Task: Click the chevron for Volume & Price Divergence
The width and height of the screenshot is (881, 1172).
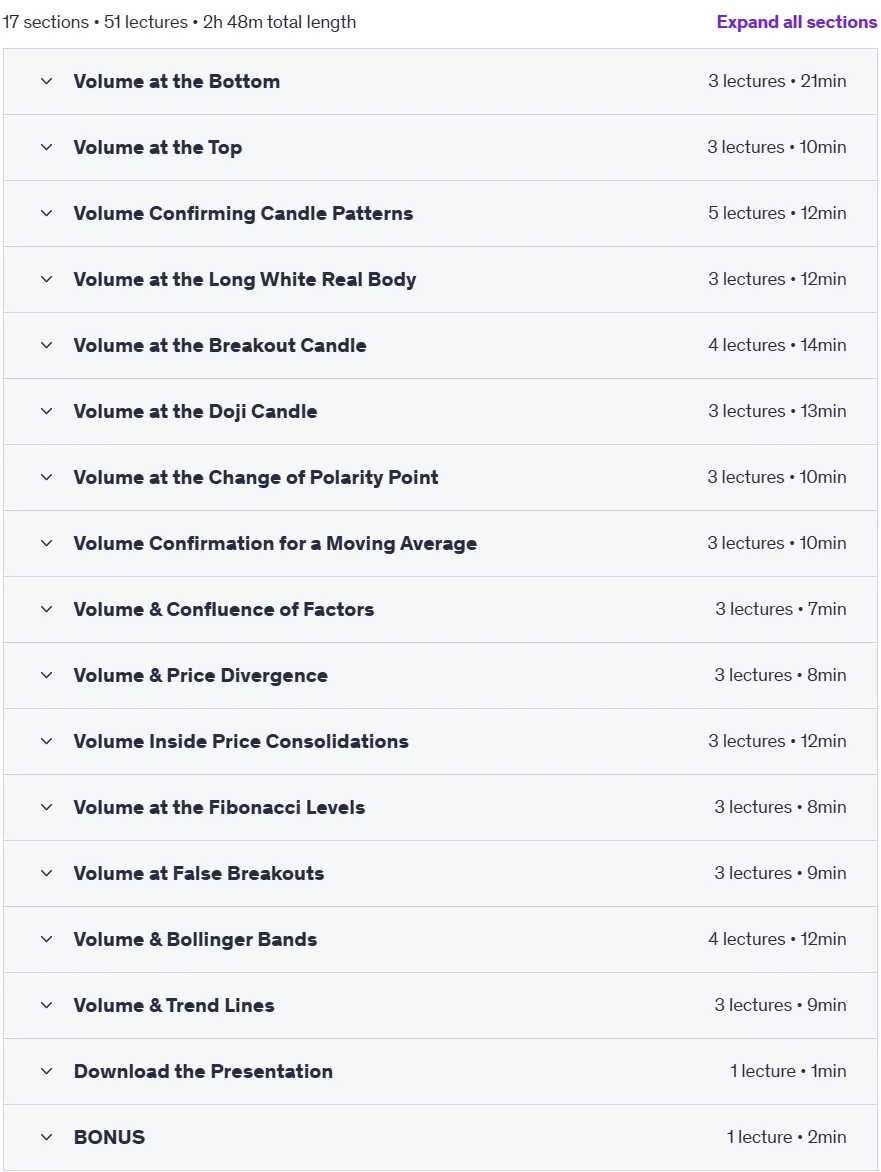Action: point(46,675)
